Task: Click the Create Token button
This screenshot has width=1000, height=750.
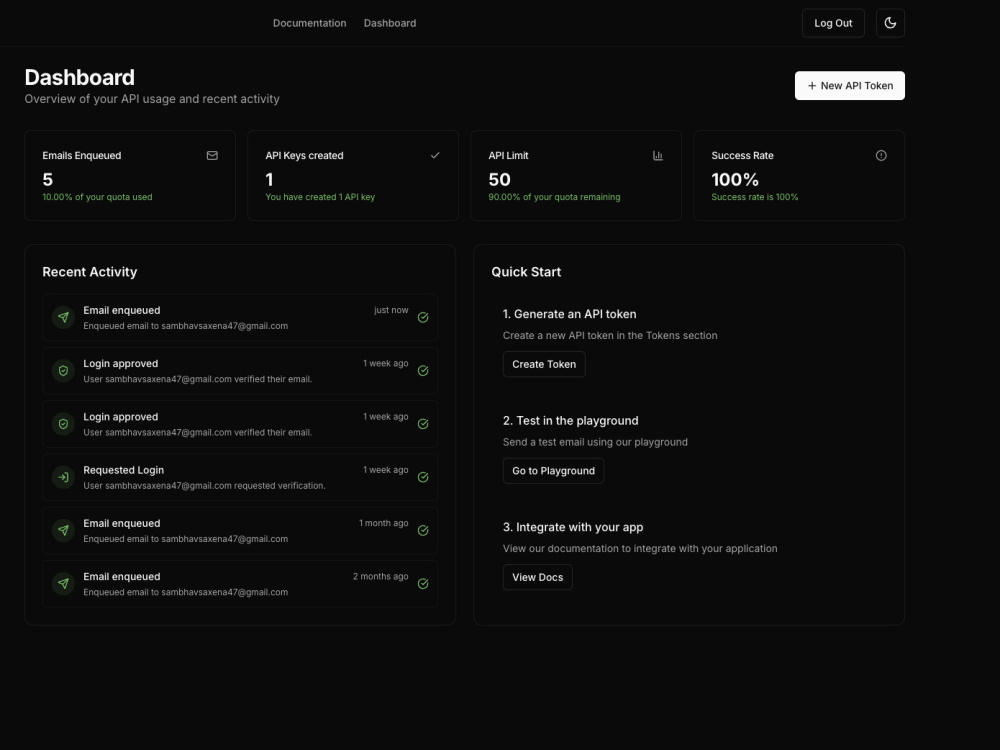Action: click(544, 364)
